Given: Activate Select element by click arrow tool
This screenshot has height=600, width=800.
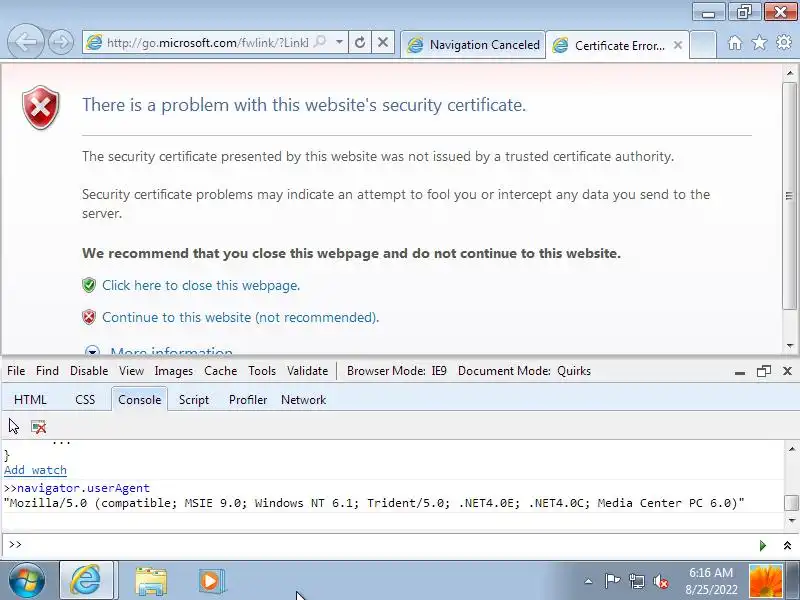Looking at the screenshot, I should coord(14,427).
